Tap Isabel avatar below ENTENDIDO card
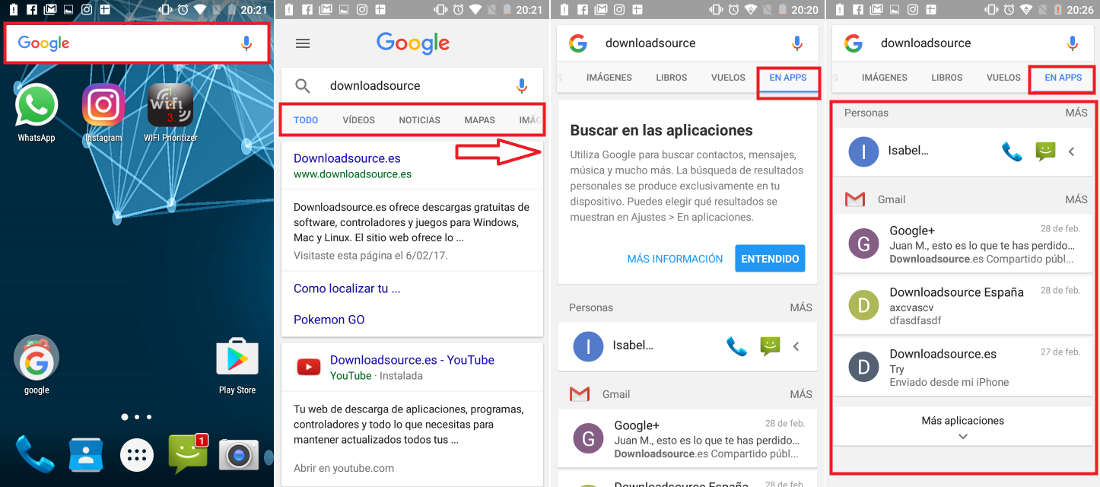Screen dimensions: 1100x487 click(x=588, y=346)
